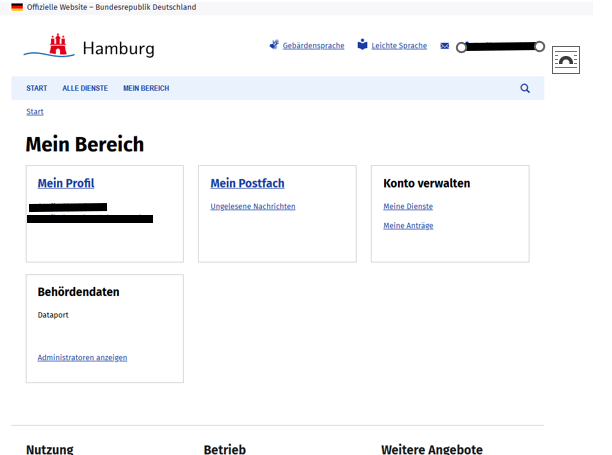Click the envelope mail icon in header
612x455 pixels.
click(445, 46)
